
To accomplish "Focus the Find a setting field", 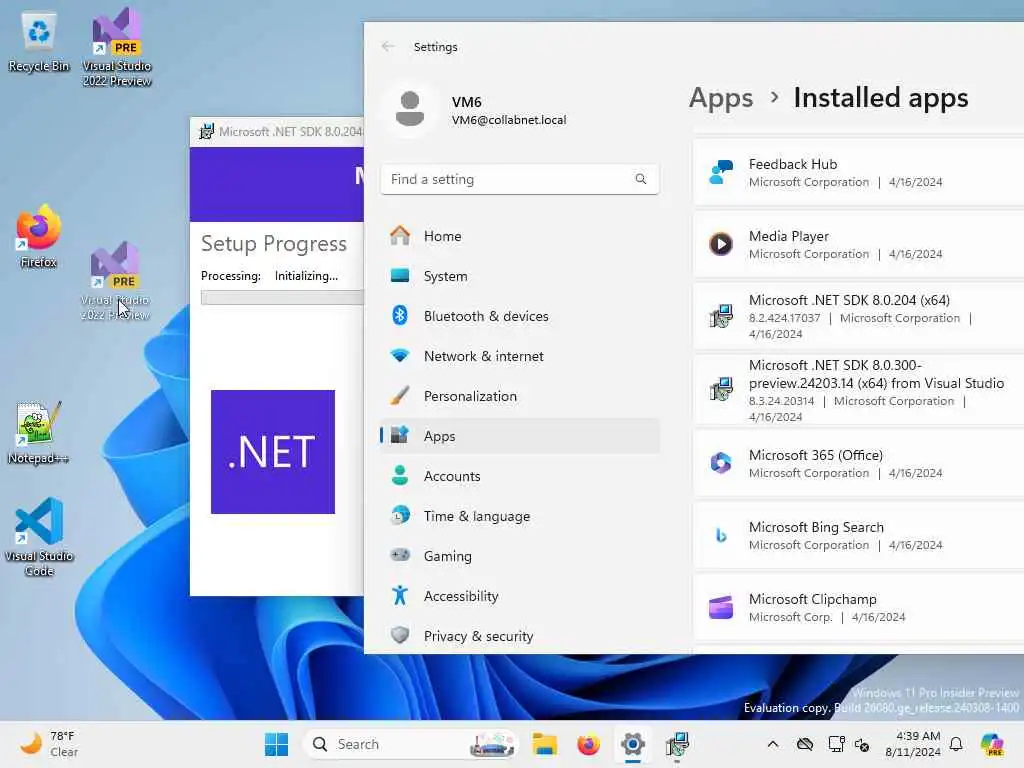I will pyautogui.click(x=520, y=179).
